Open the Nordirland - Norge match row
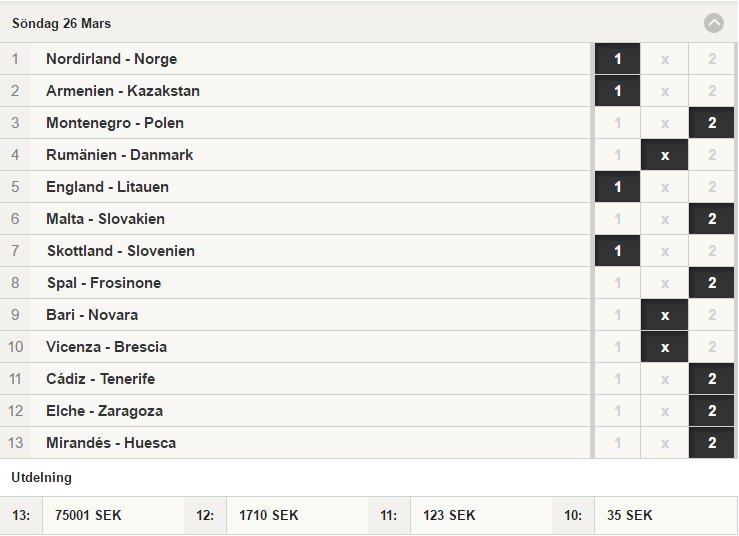 (x=295, y=59)
